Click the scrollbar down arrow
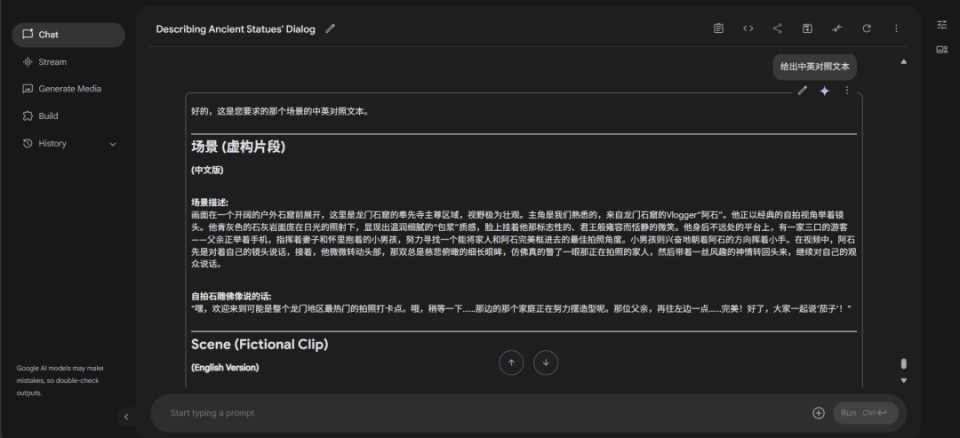 904,380
